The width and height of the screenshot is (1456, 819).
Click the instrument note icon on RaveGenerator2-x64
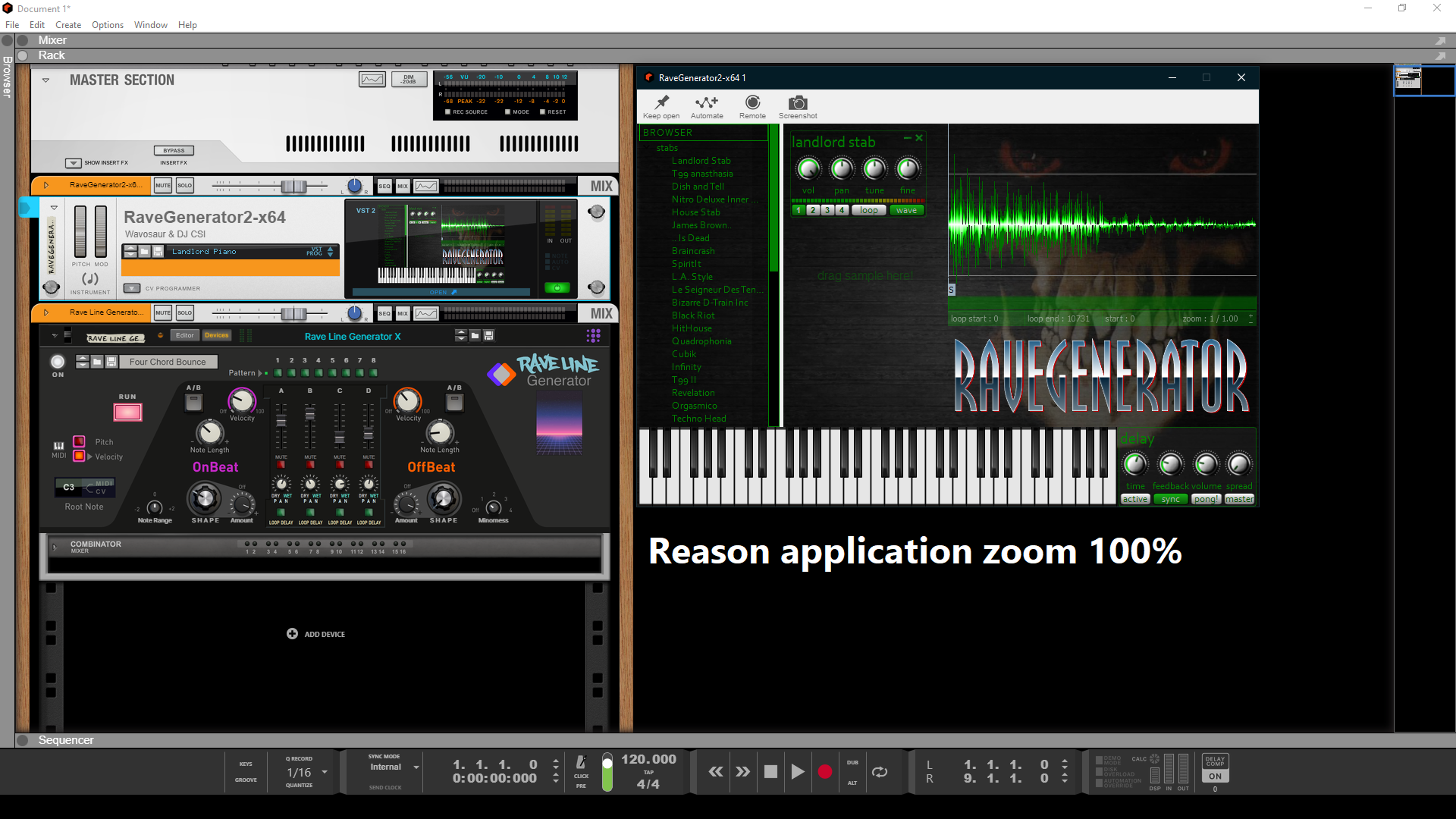90,278
